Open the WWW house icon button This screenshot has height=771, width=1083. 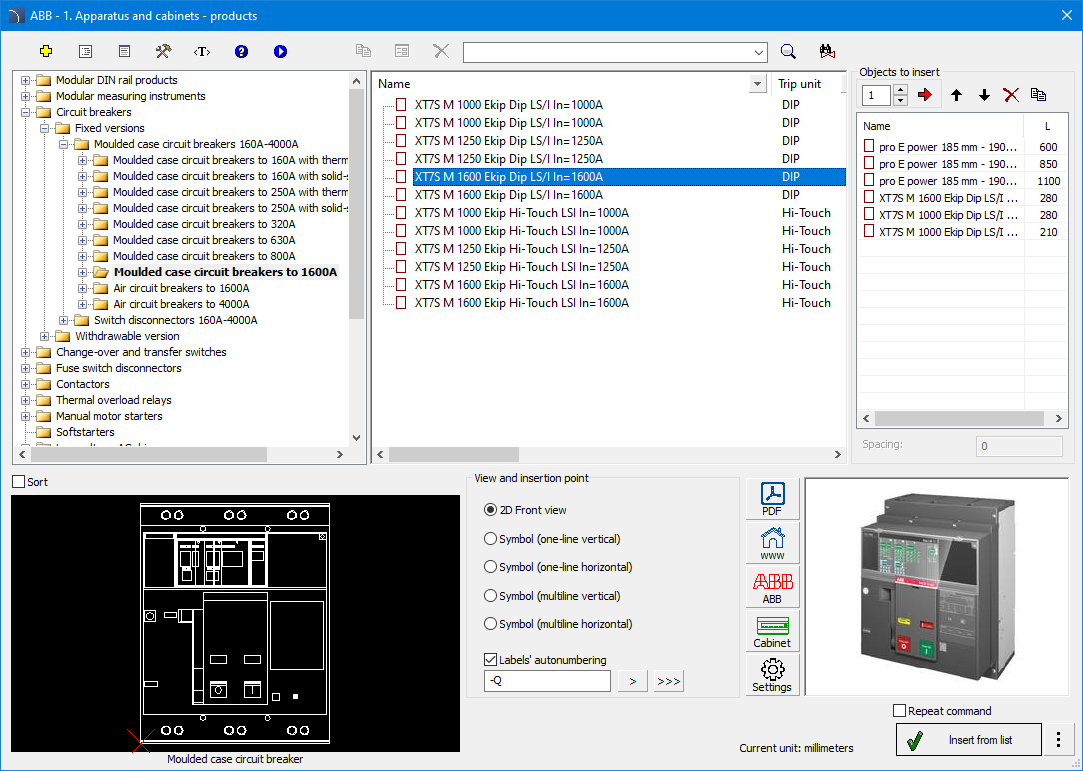tap(772, 542)
